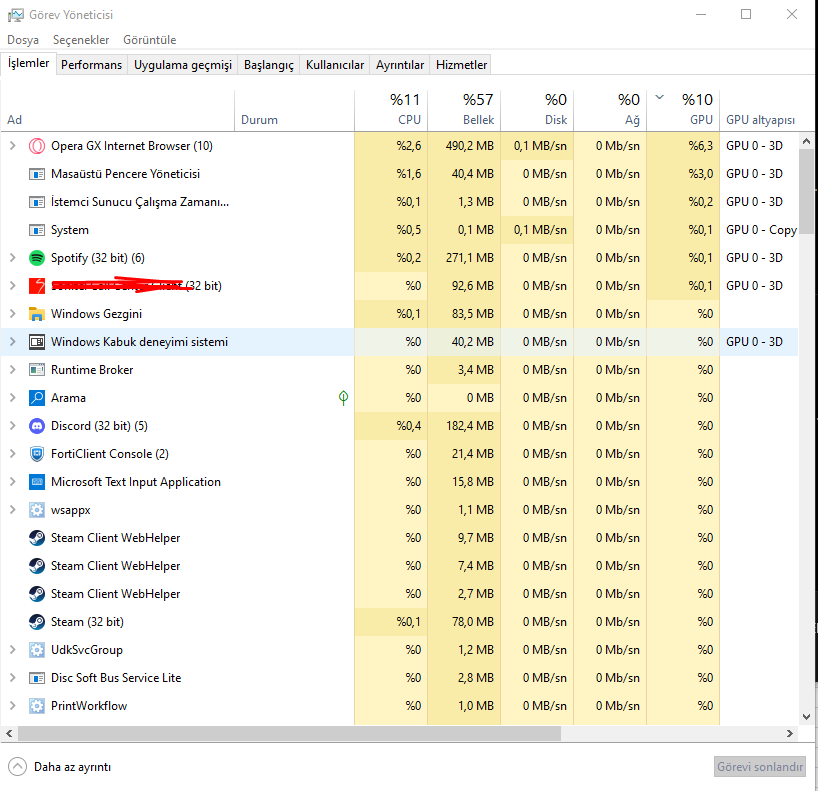Click the Daha az ayrıntı link text
The image size is (818, 791).
tap(73, 767)
